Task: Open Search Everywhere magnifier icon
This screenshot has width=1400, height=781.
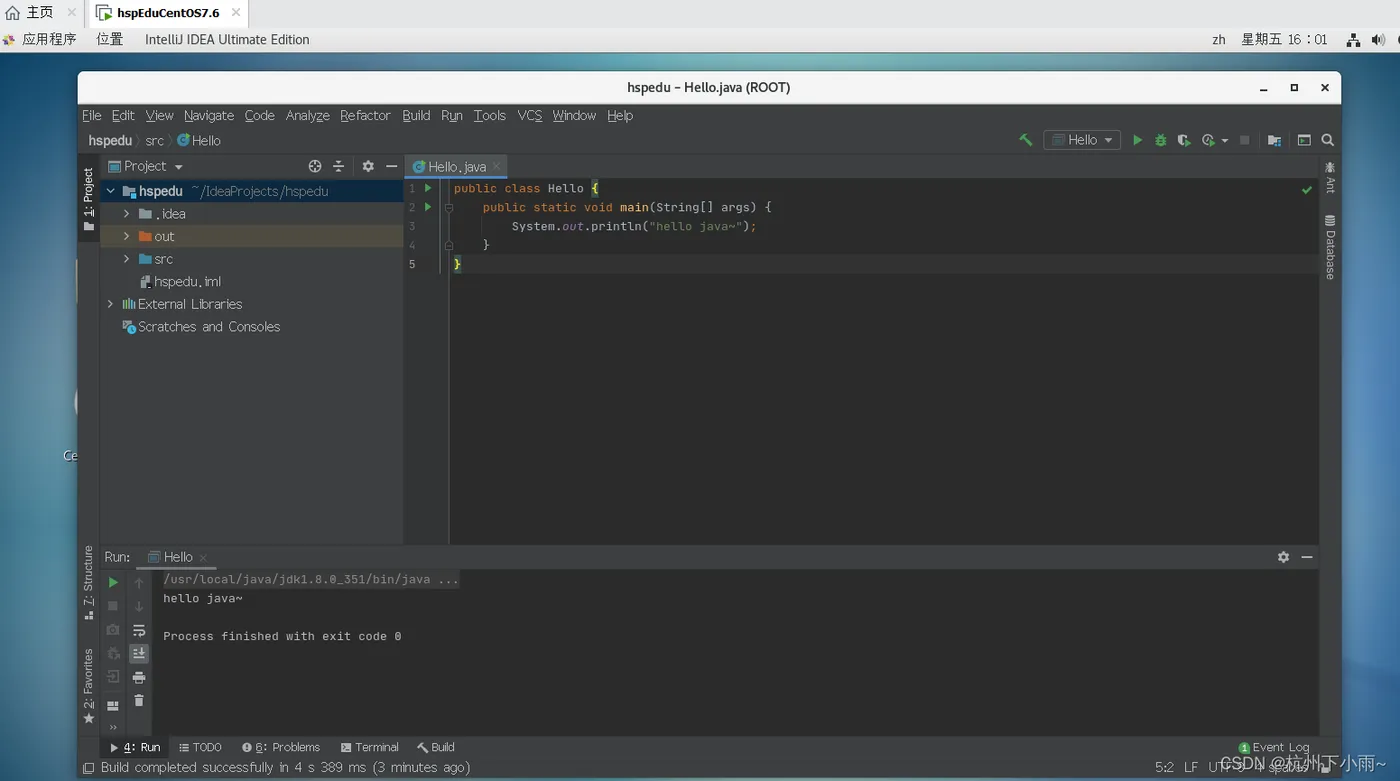Action: (1328, 140)
